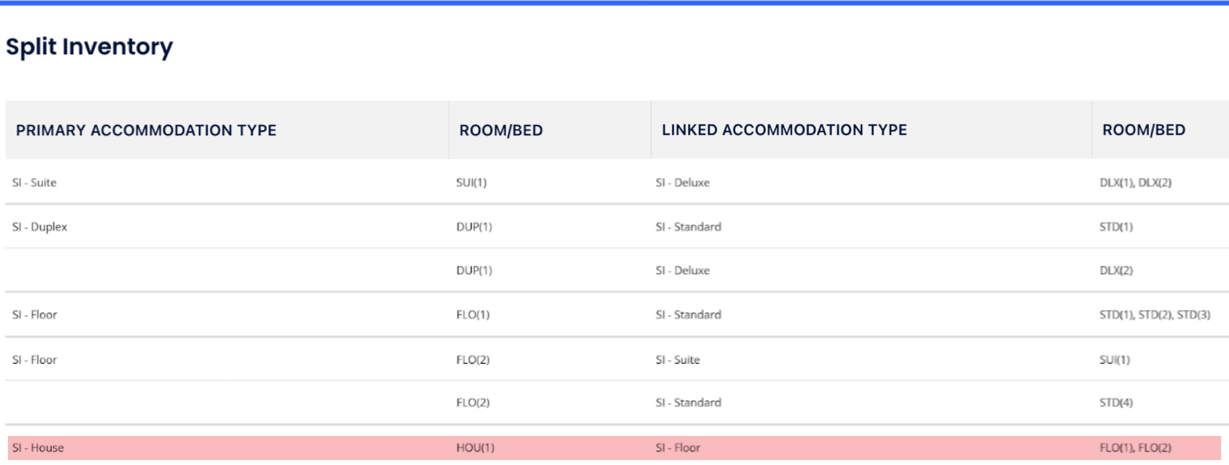Click the Room/Bed header beside Primary Accommodation Type
This screenshot has width=1229, height=465.
(500, 130)
